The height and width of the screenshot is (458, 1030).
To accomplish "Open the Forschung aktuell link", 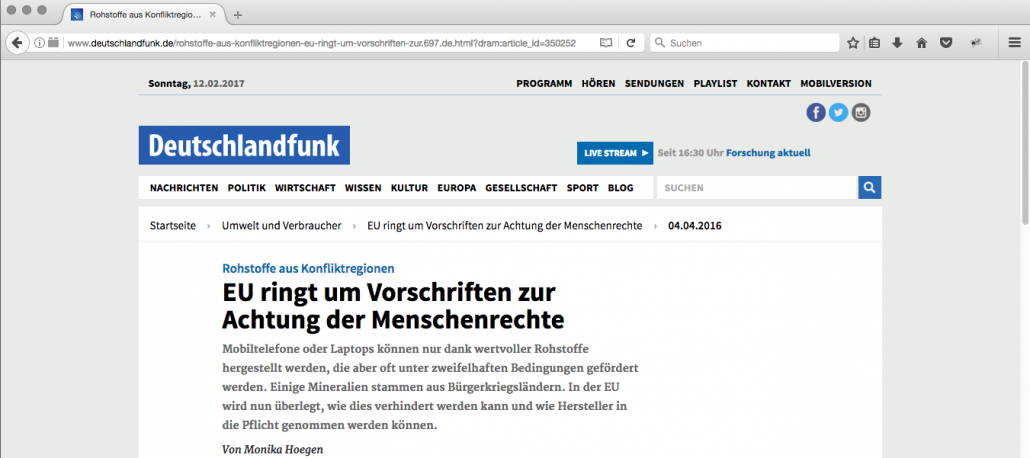I will [x=768, y=152].
